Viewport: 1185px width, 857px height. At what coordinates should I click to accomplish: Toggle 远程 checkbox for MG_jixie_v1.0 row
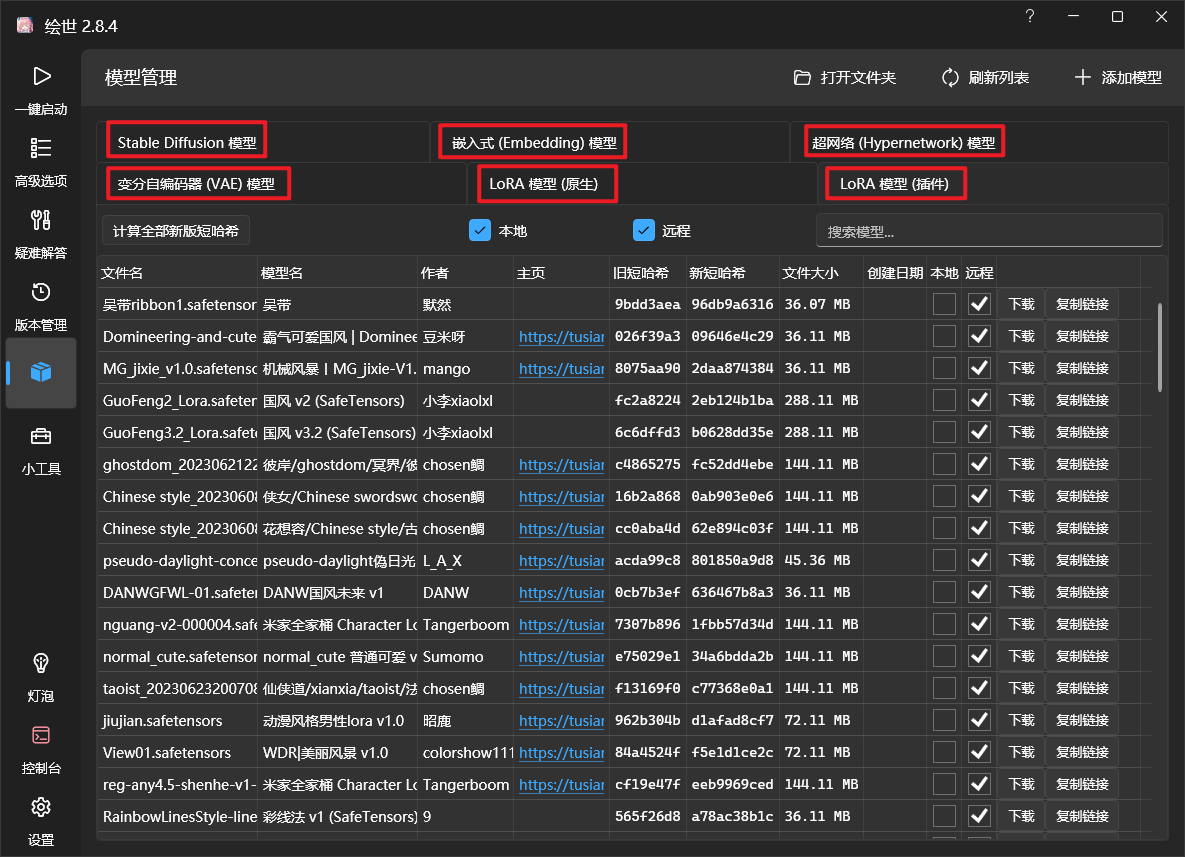(x=979, y=368)
